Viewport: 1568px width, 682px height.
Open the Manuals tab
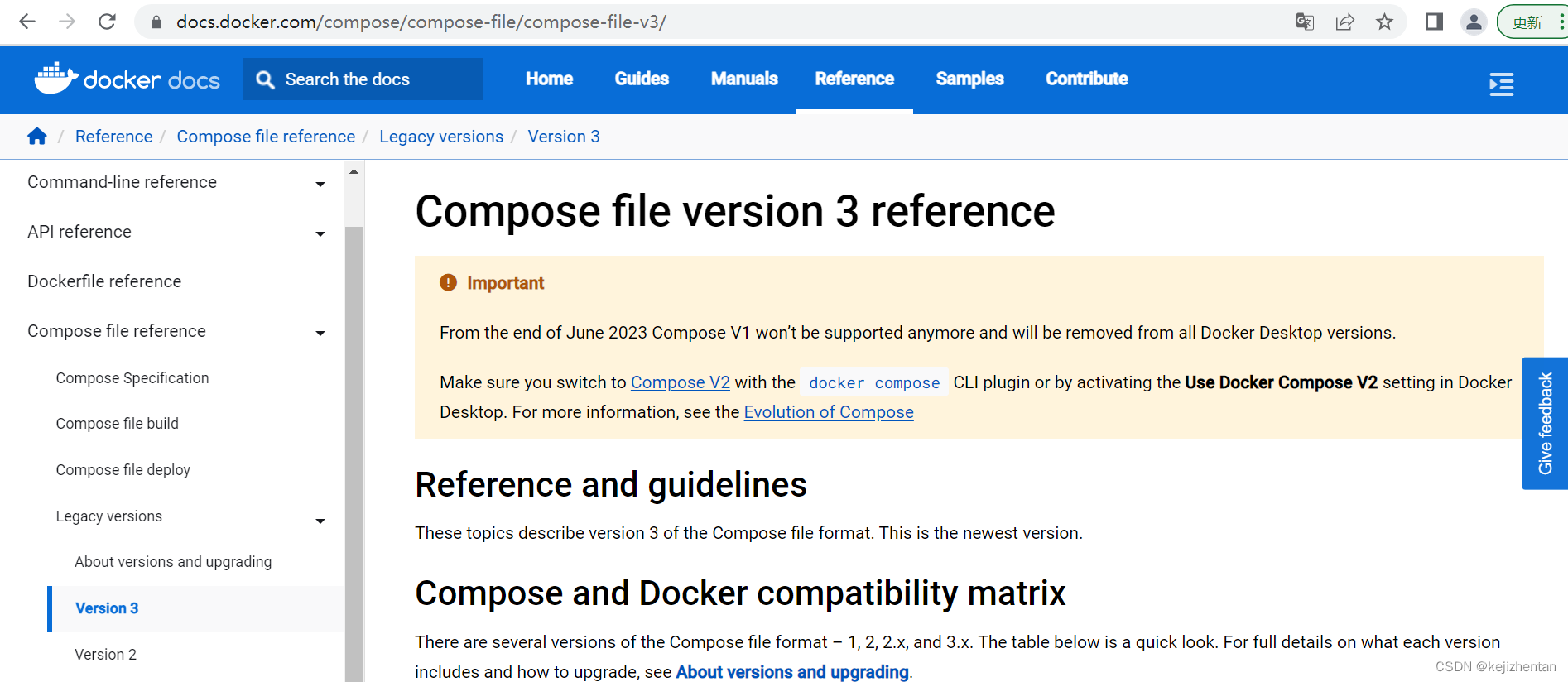click(744, 79)
